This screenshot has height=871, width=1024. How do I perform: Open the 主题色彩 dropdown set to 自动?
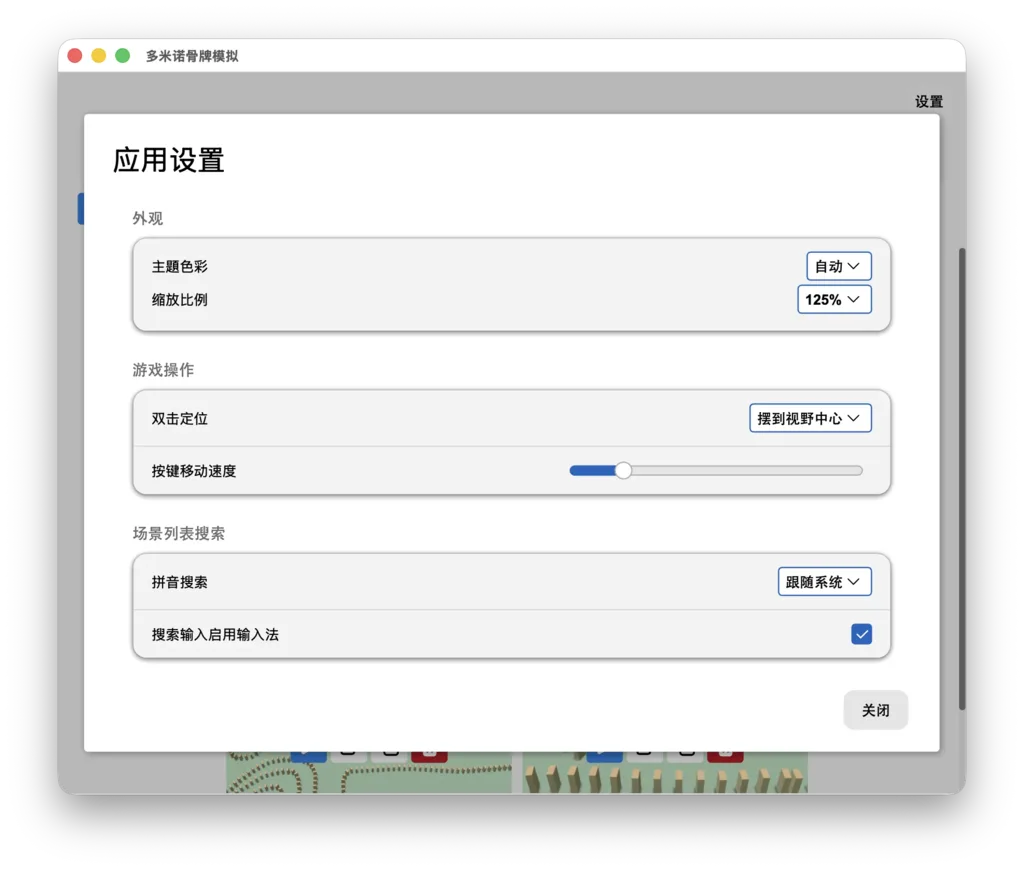coord(839,266)
